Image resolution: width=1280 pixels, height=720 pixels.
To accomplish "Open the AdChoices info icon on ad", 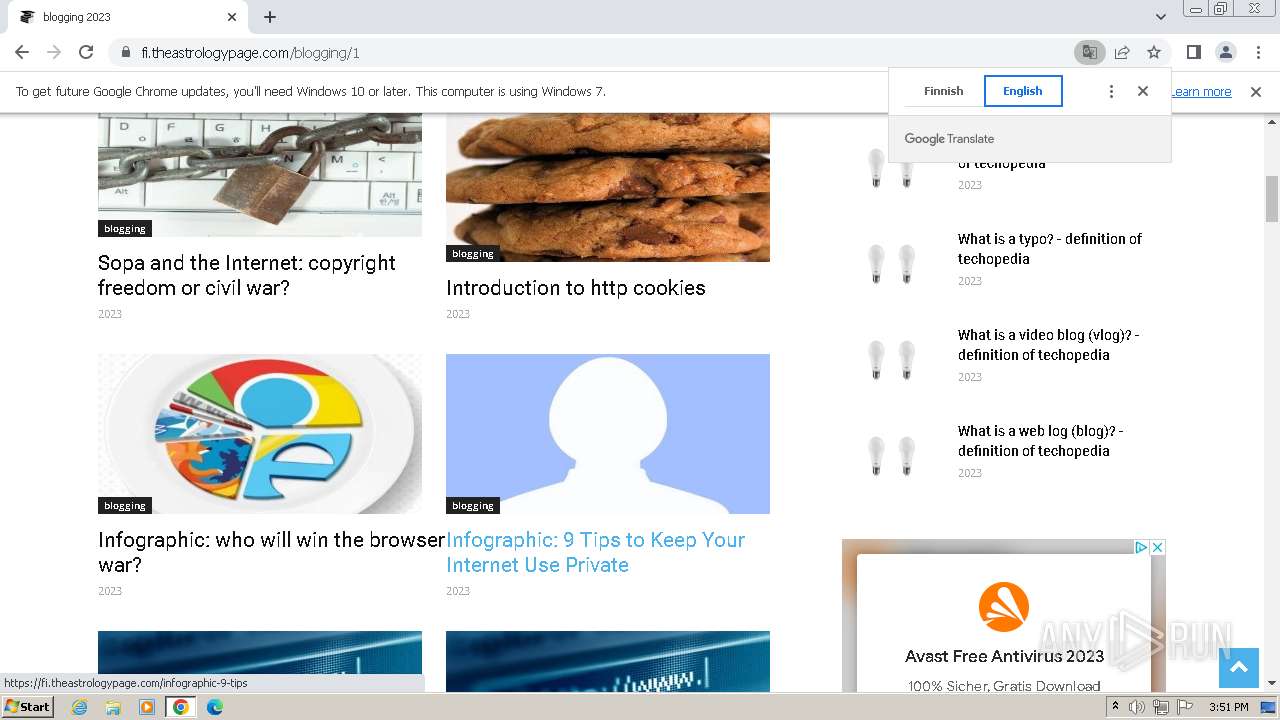I will pyautogui.click(x=1141, y=547).
